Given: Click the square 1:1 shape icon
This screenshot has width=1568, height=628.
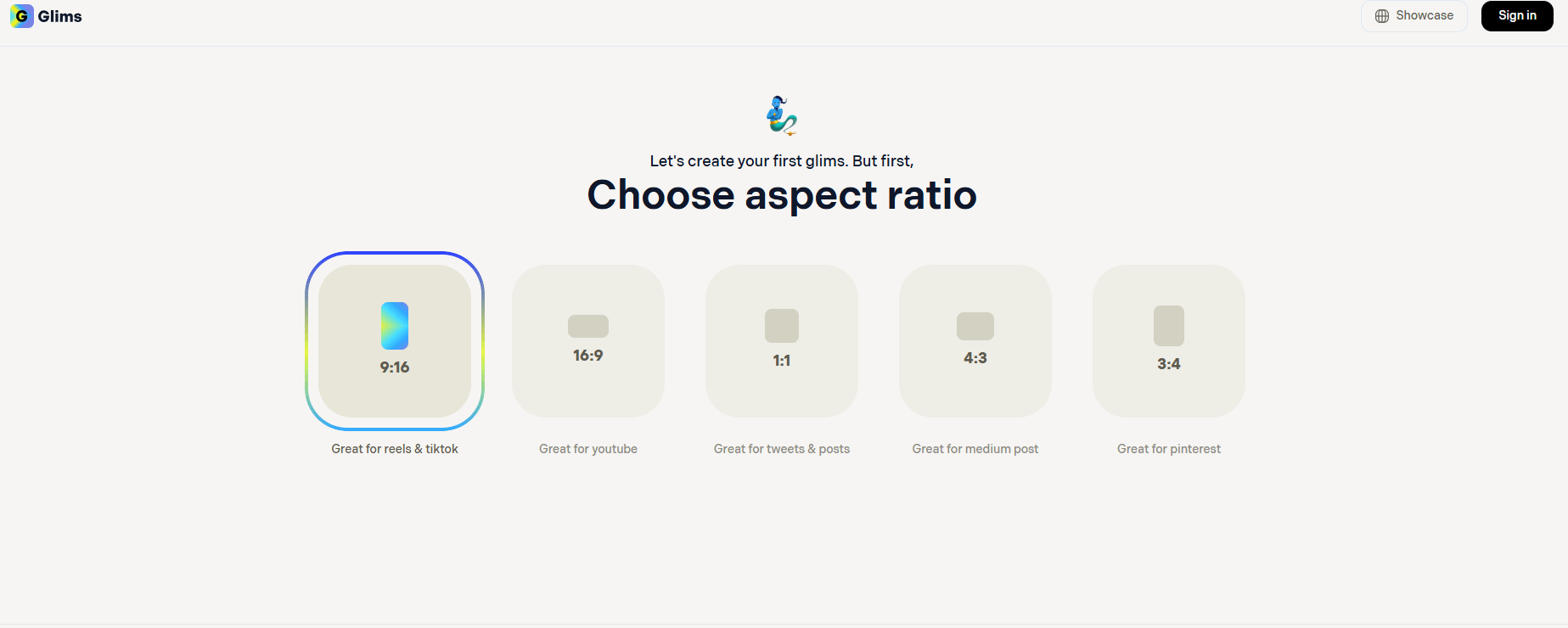Looking at the screenshot, I should pyautogui.click(x=782, y=326).
